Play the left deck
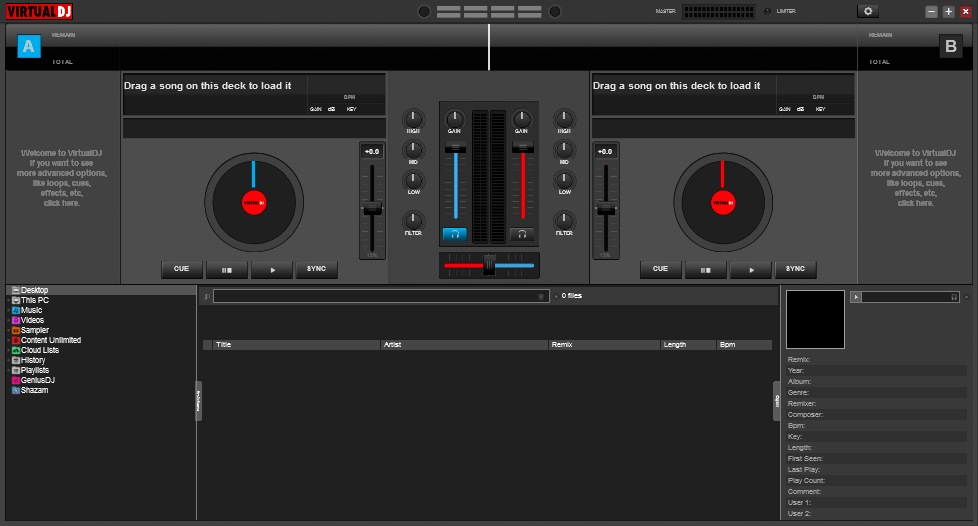978x526 pixels. tap(272, 270)
